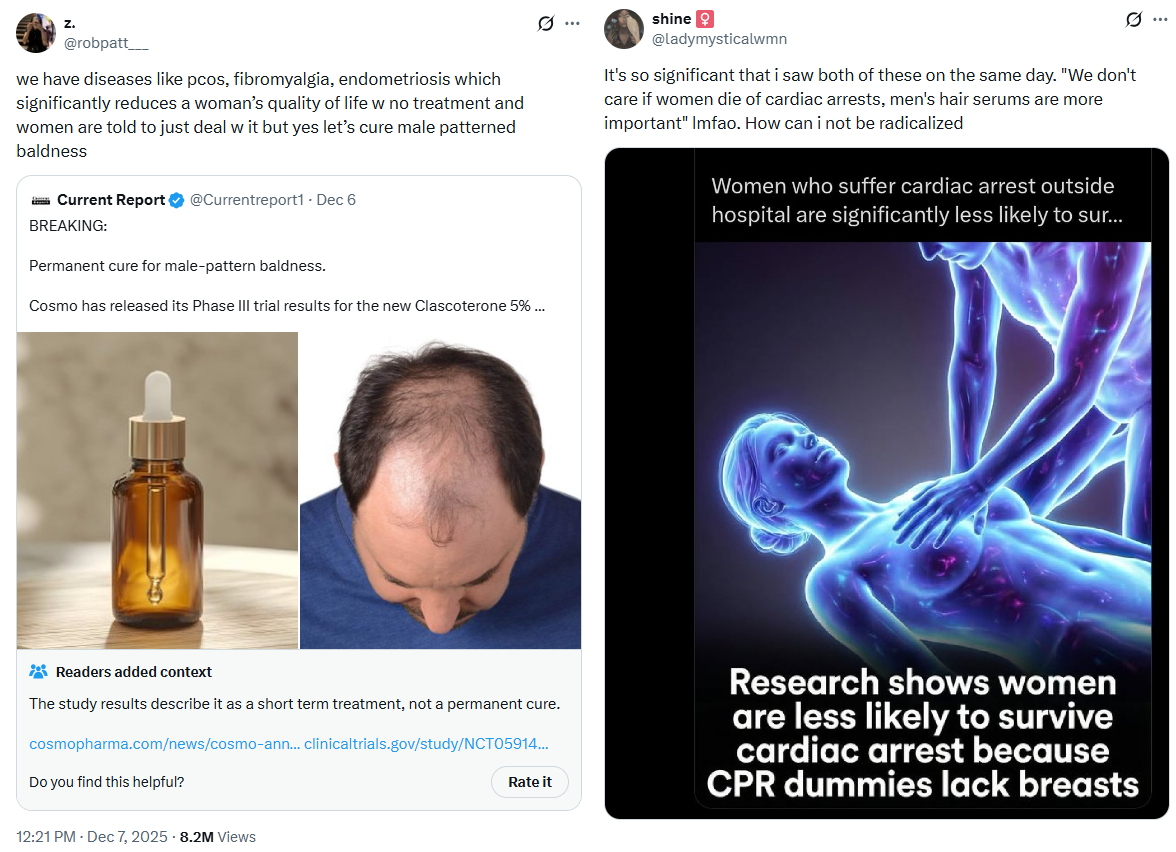Image resolution: width=1176 pixels, height=852 pixels.
Task: Click Current Report's small avatar icon
Action: click(x=40, y=200)
